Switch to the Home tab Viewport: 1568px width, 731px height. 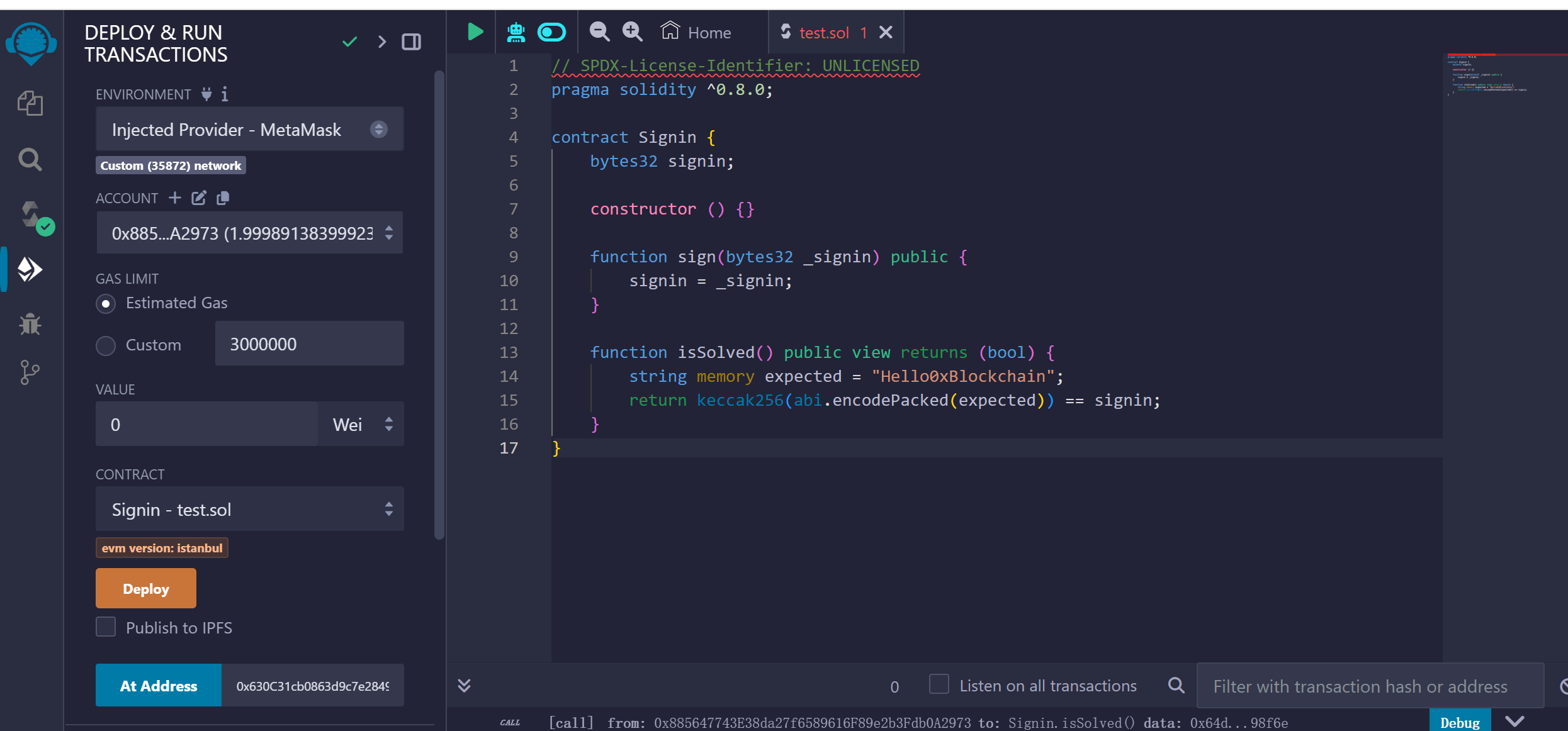pos(697,32)
